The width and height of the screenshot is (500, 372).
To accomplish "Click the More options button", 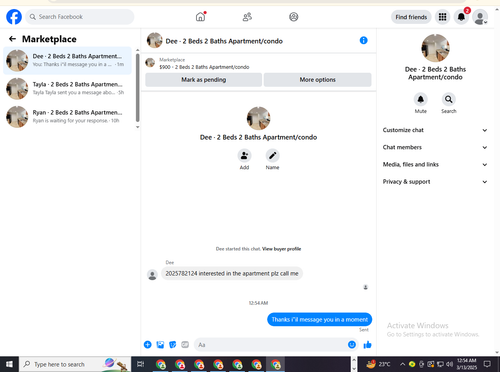I will point(317,80).
